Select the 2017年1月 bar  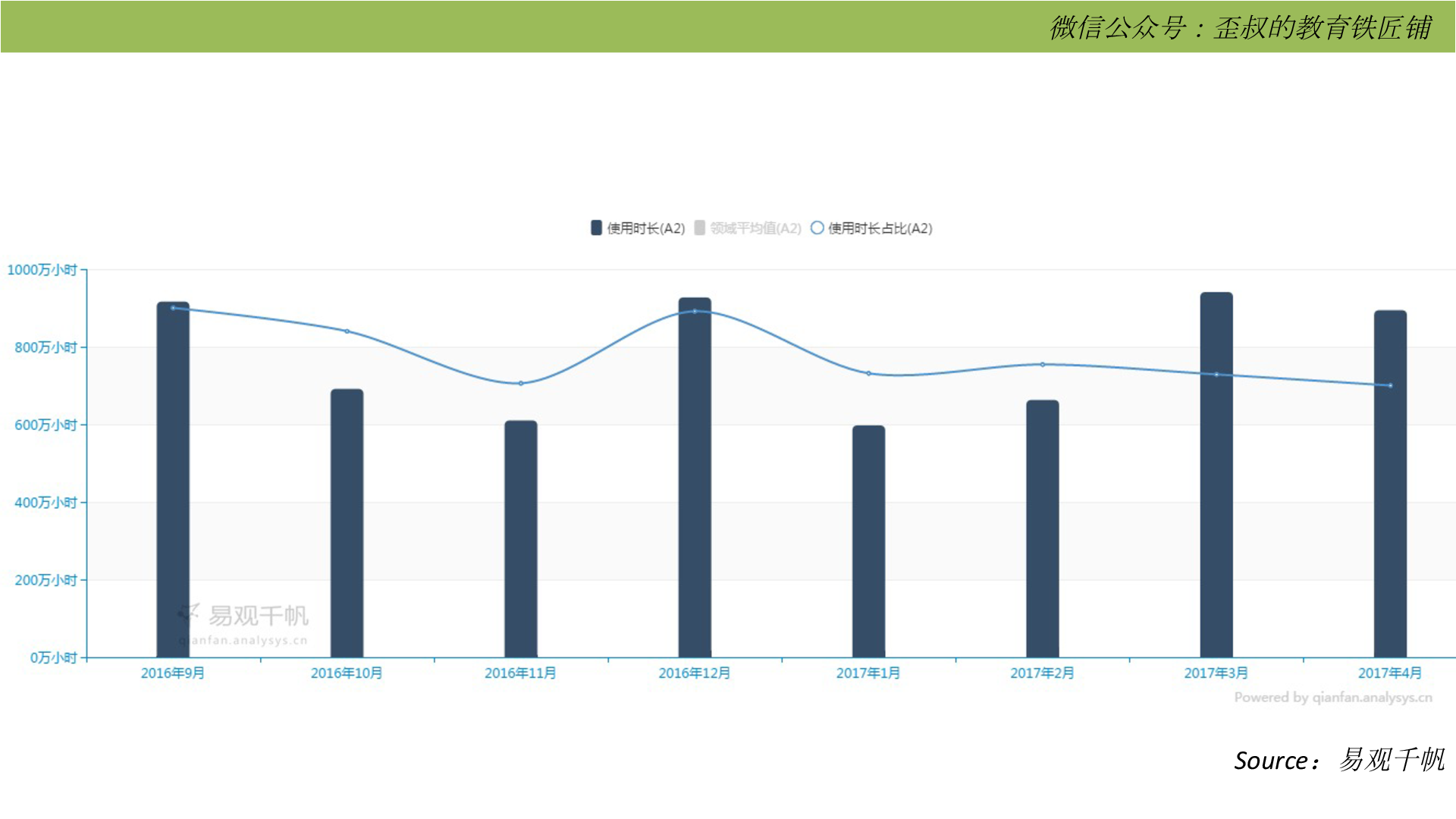click(x=868, y=542)
